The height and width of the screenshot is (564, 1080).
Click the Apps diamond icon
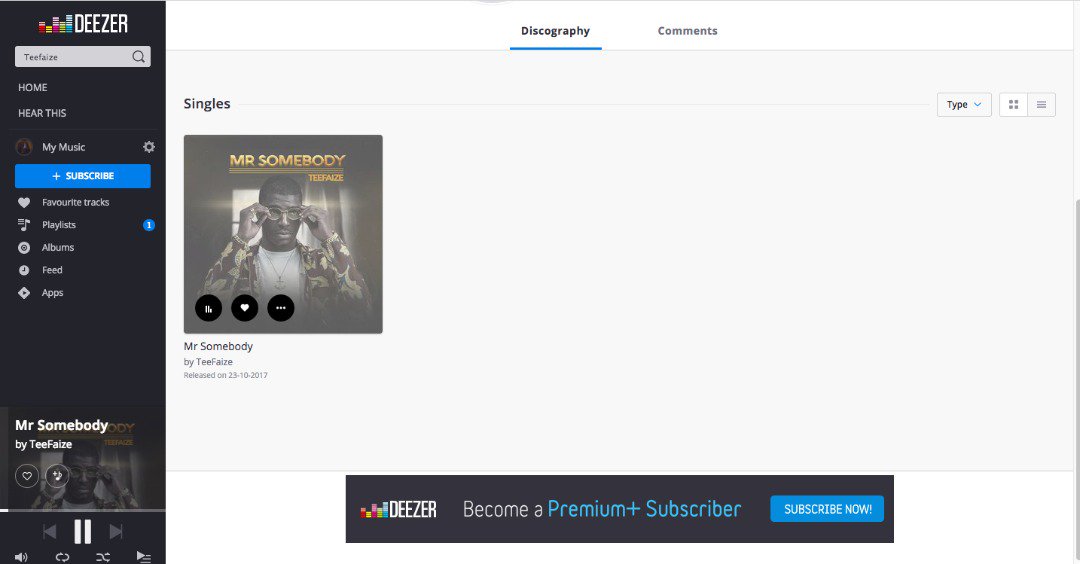coord(24,293)
